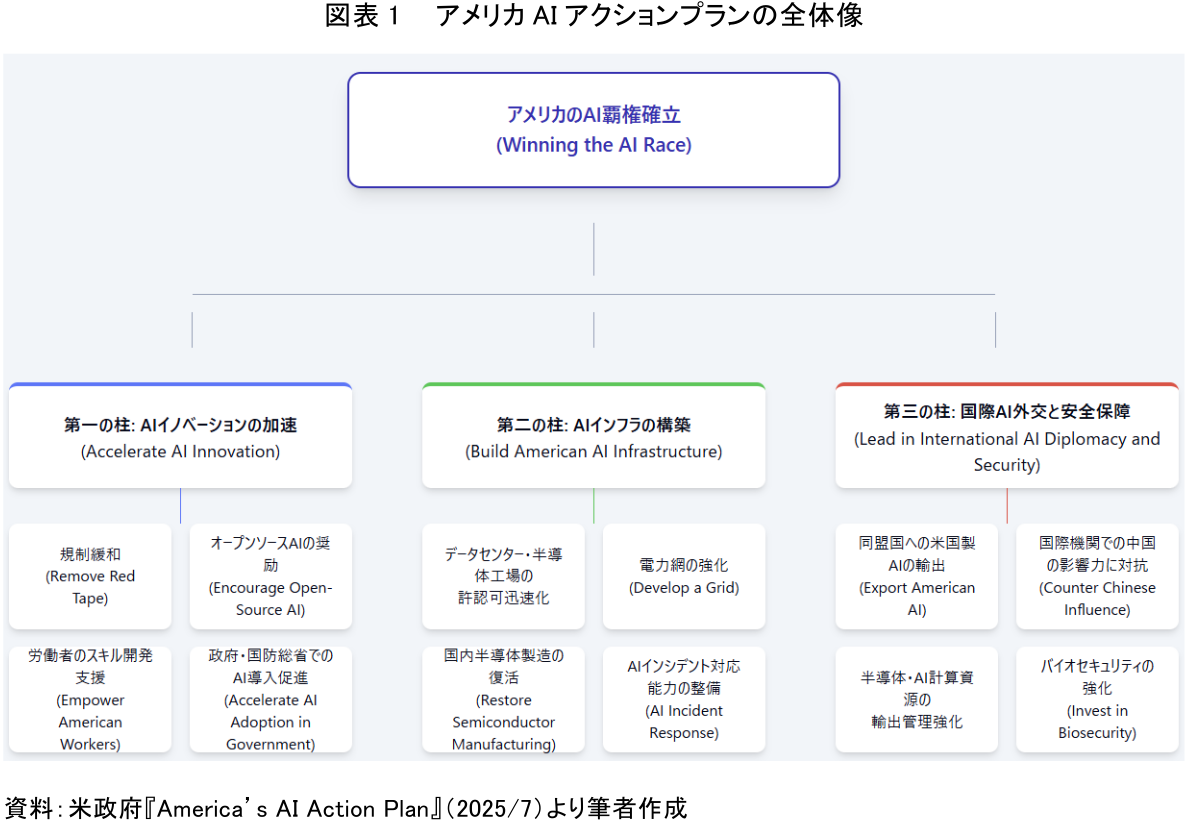Select the データセンター・半導体工場の許認可迅速化 node
Viewport: 1193px width, 833px height.
503,576
